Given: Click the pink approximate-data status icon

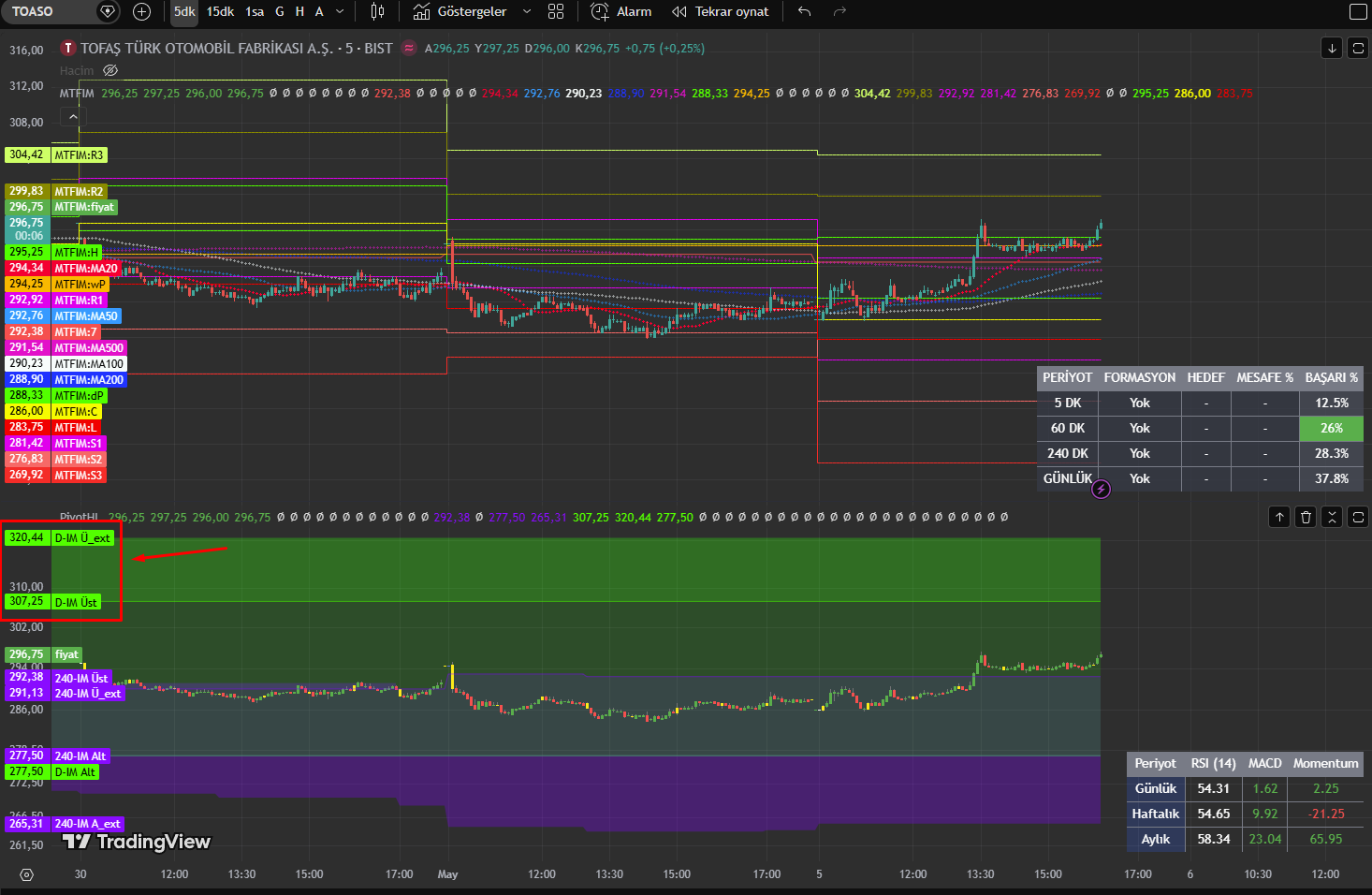Looking at the screenshot, I should tap(409, 48).
